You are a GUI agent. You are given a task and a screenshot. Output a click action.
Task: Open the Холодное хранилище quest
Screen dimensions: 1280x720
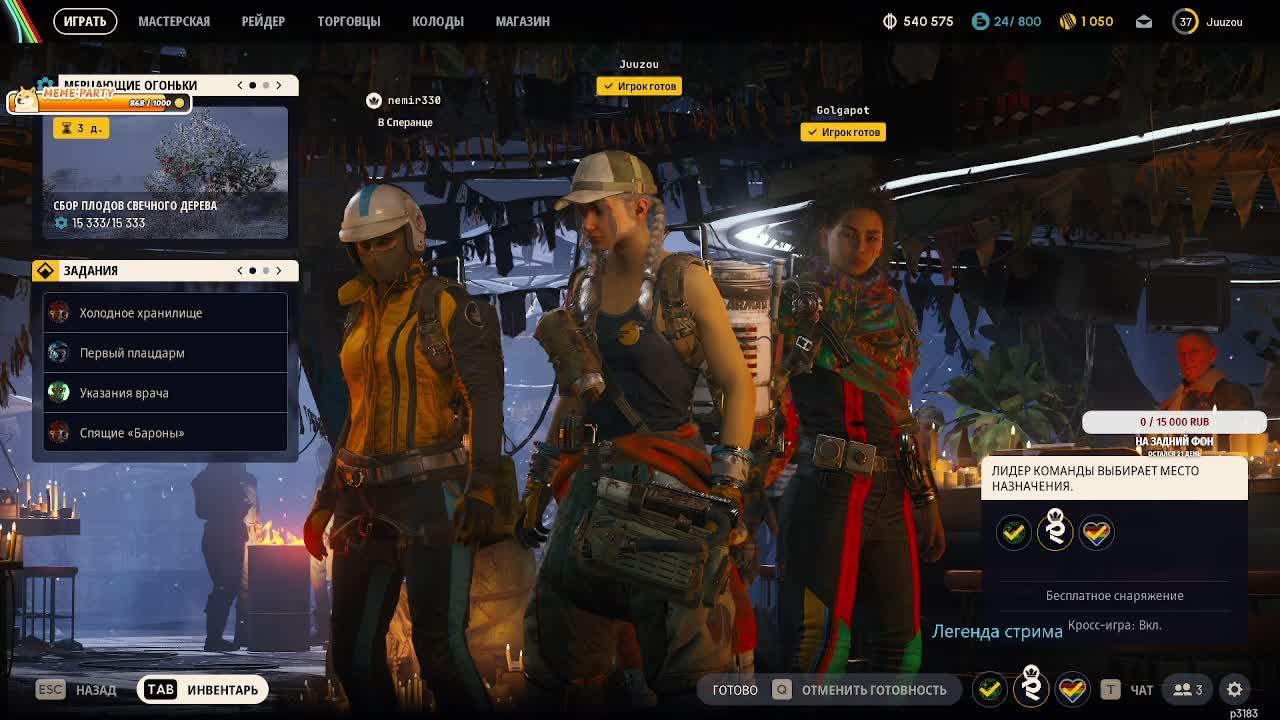(165, 313)
